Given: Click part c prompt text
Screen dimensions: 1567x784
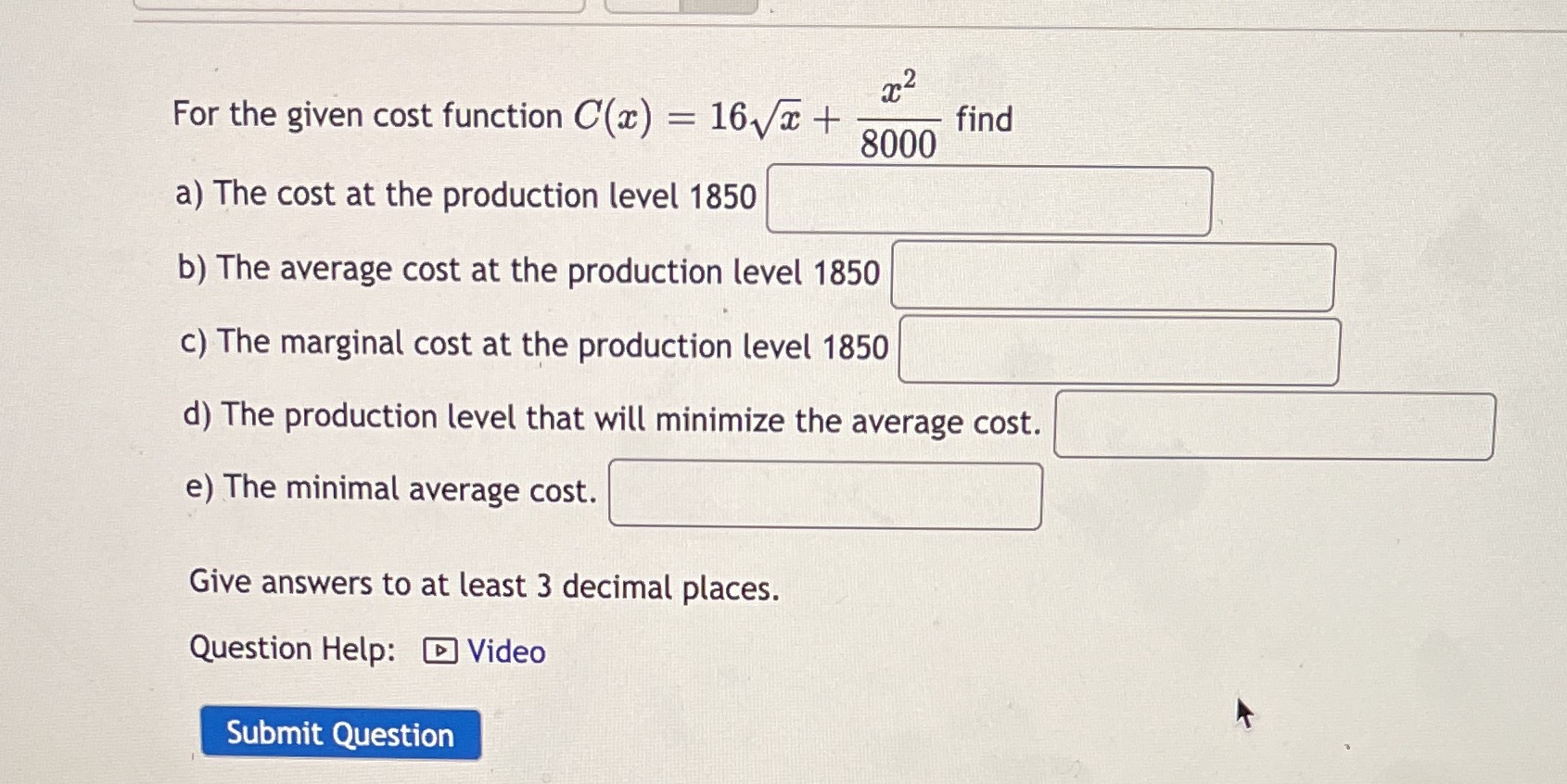Looking at the screenshot, I should pyautogui.click(x=533, y=346).
